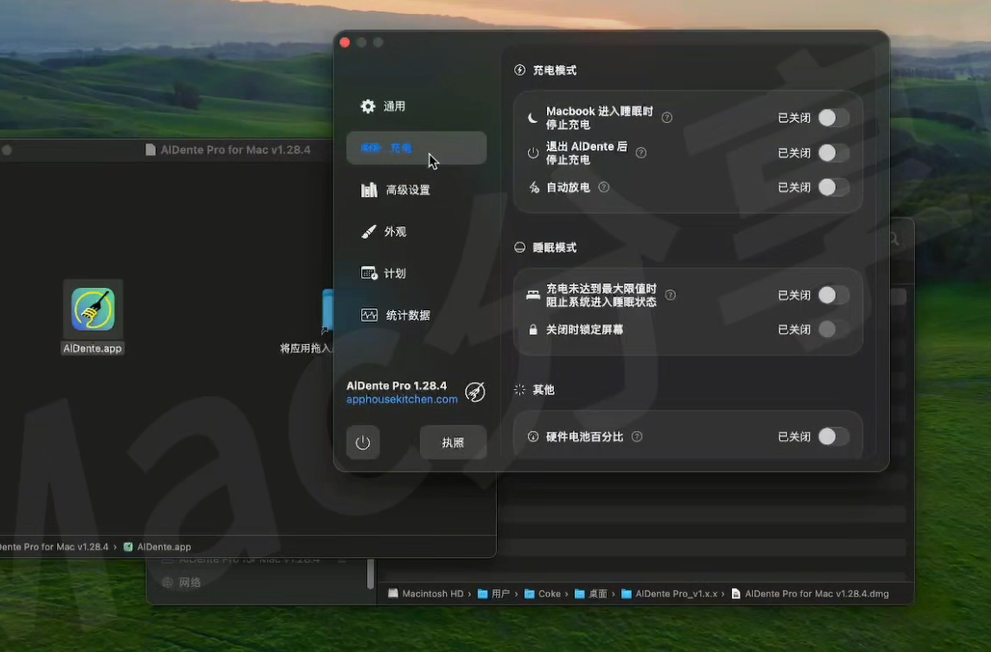Image resolution: width=991 pixels, height=652 pixels.
Task: Click 用户 folder in the Finder path bar
Action: [494, 594]
